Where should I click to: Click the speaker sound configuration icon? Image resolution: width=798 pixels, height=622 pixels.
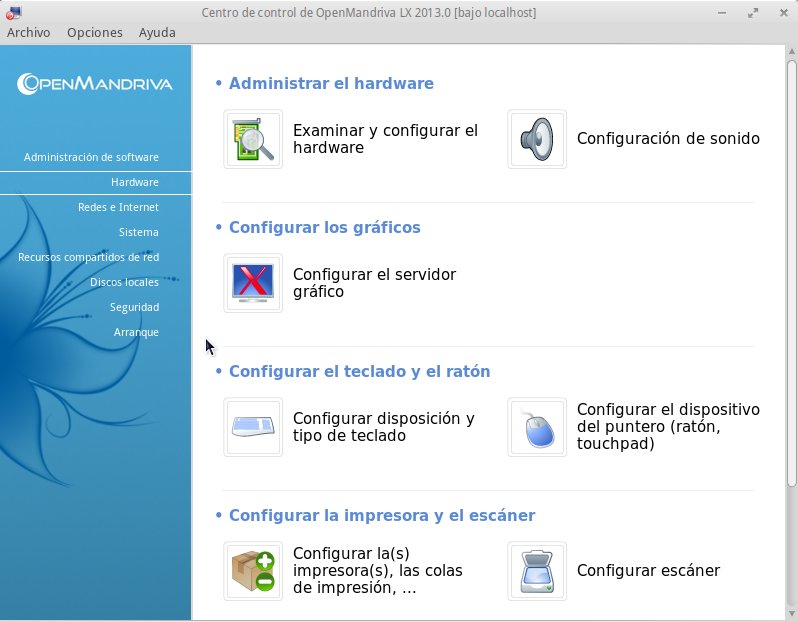click(537, 139)
